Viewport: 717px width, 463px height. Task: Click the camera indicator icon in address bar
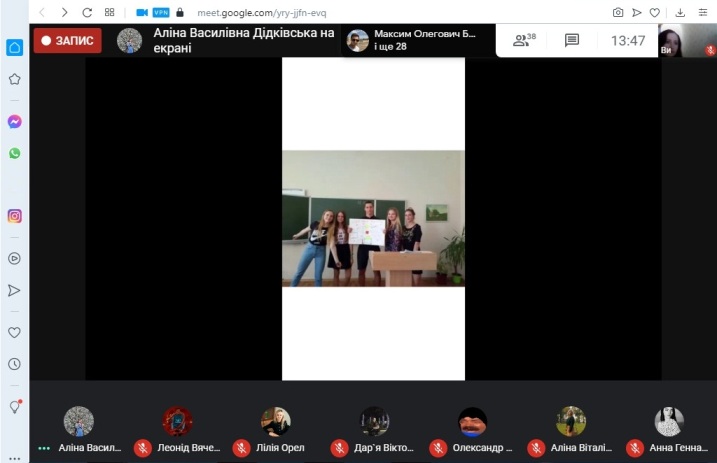[x=142, y=12]
